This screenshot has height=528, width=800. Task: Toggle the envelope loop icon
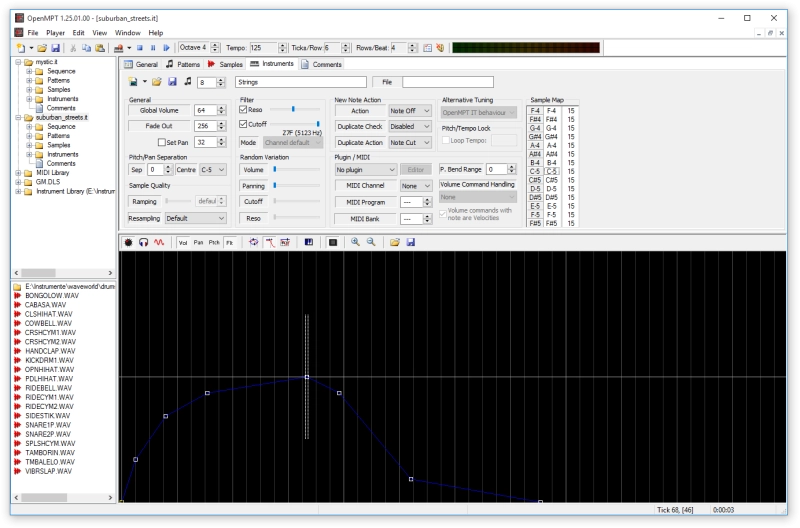pos(254,242)
